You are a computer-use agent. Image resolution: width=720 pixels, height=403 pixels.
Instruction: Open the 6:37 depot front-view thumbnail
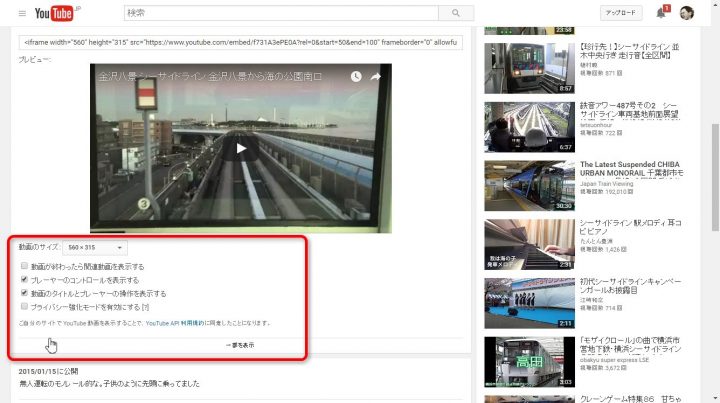529,127
